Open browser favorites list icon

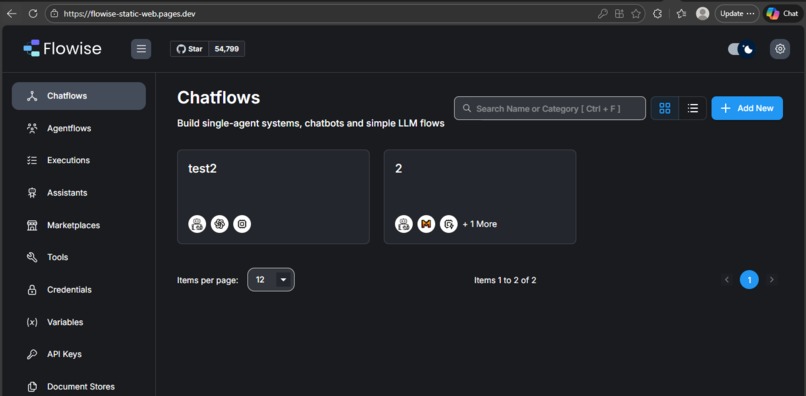pos(682,14)
